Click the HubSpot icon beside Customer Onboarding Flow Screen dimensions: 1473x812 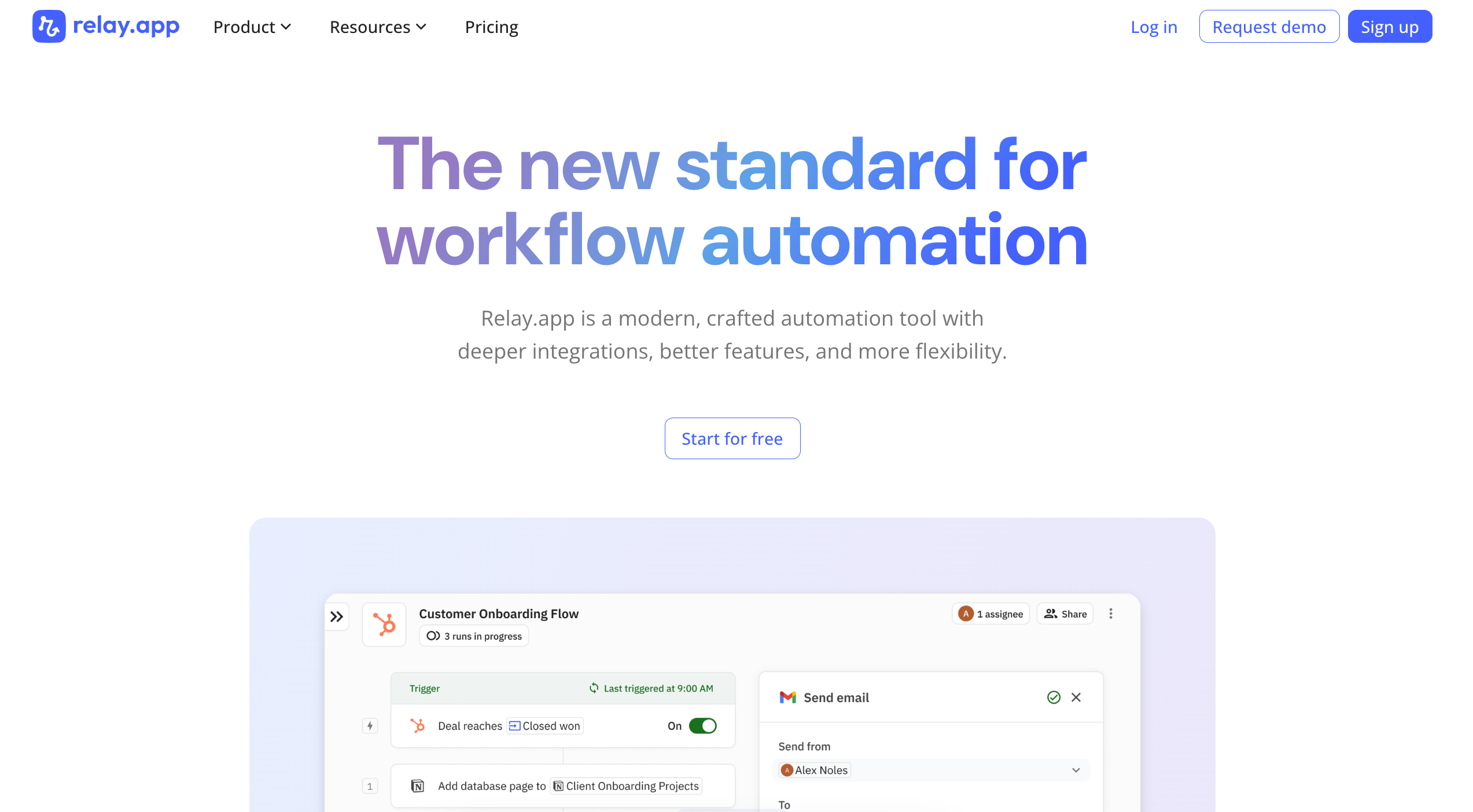(x=384, y=625)
